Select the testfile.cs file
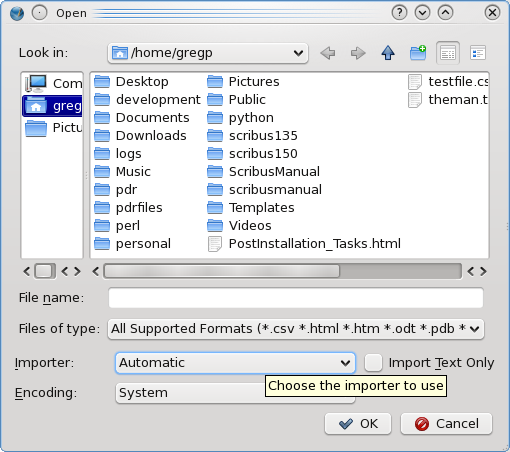 tap(448, 82)
